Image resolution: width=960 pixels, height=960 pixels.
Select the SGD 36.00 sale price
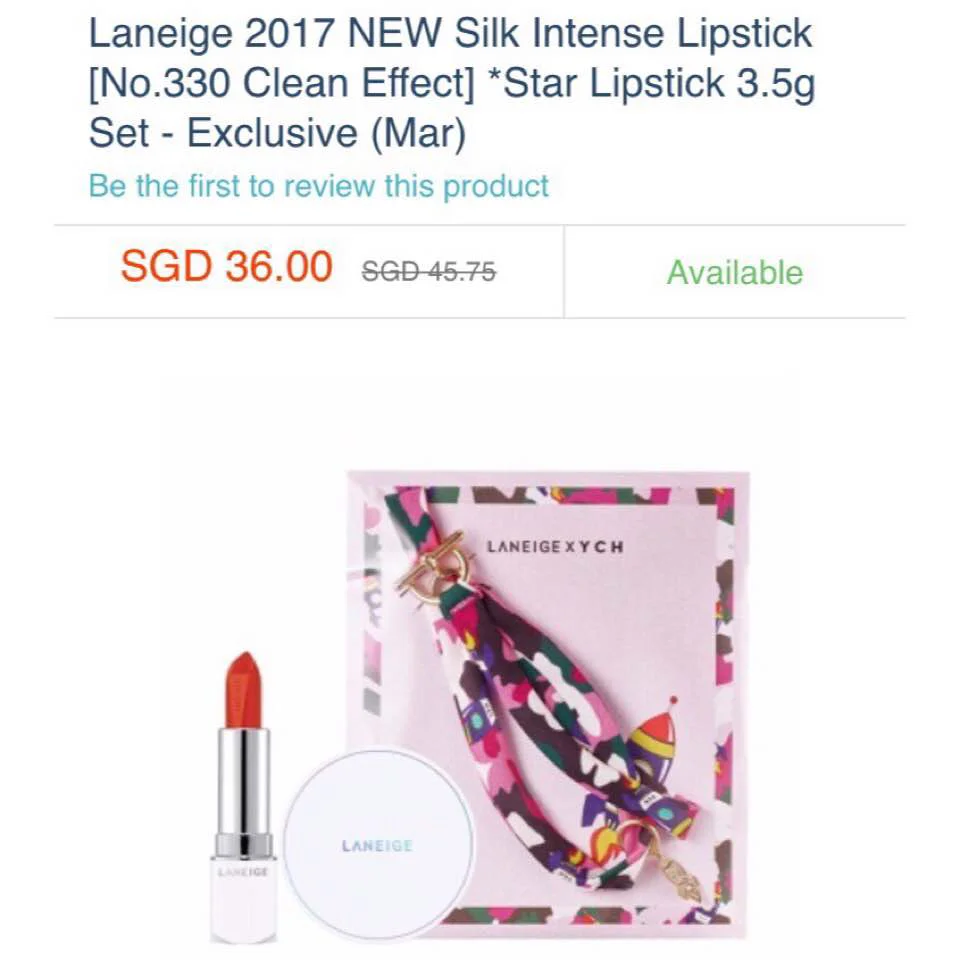pos(227,267)
